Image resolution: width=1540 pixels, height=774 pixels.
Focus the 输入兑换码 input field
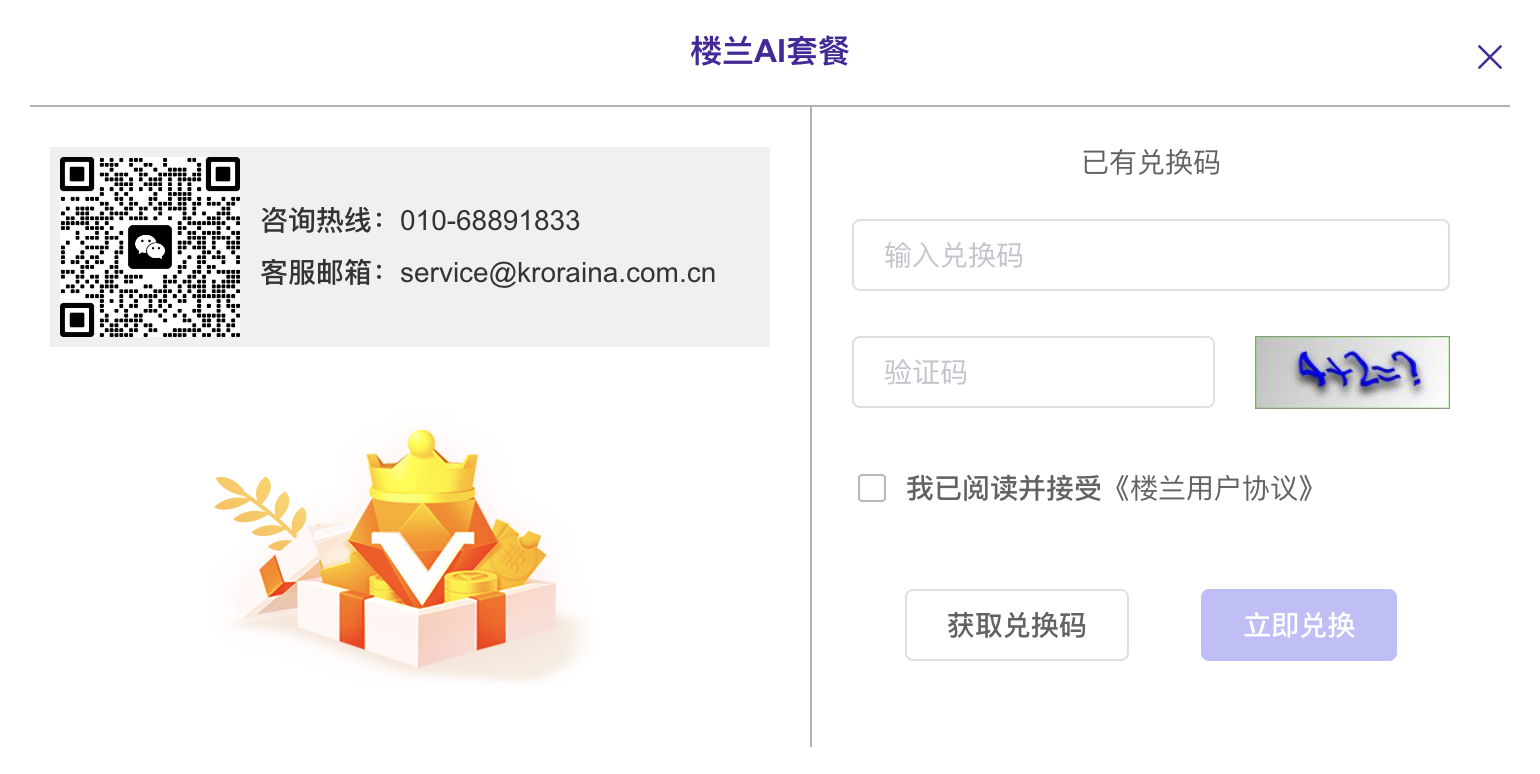[1150, 255]
